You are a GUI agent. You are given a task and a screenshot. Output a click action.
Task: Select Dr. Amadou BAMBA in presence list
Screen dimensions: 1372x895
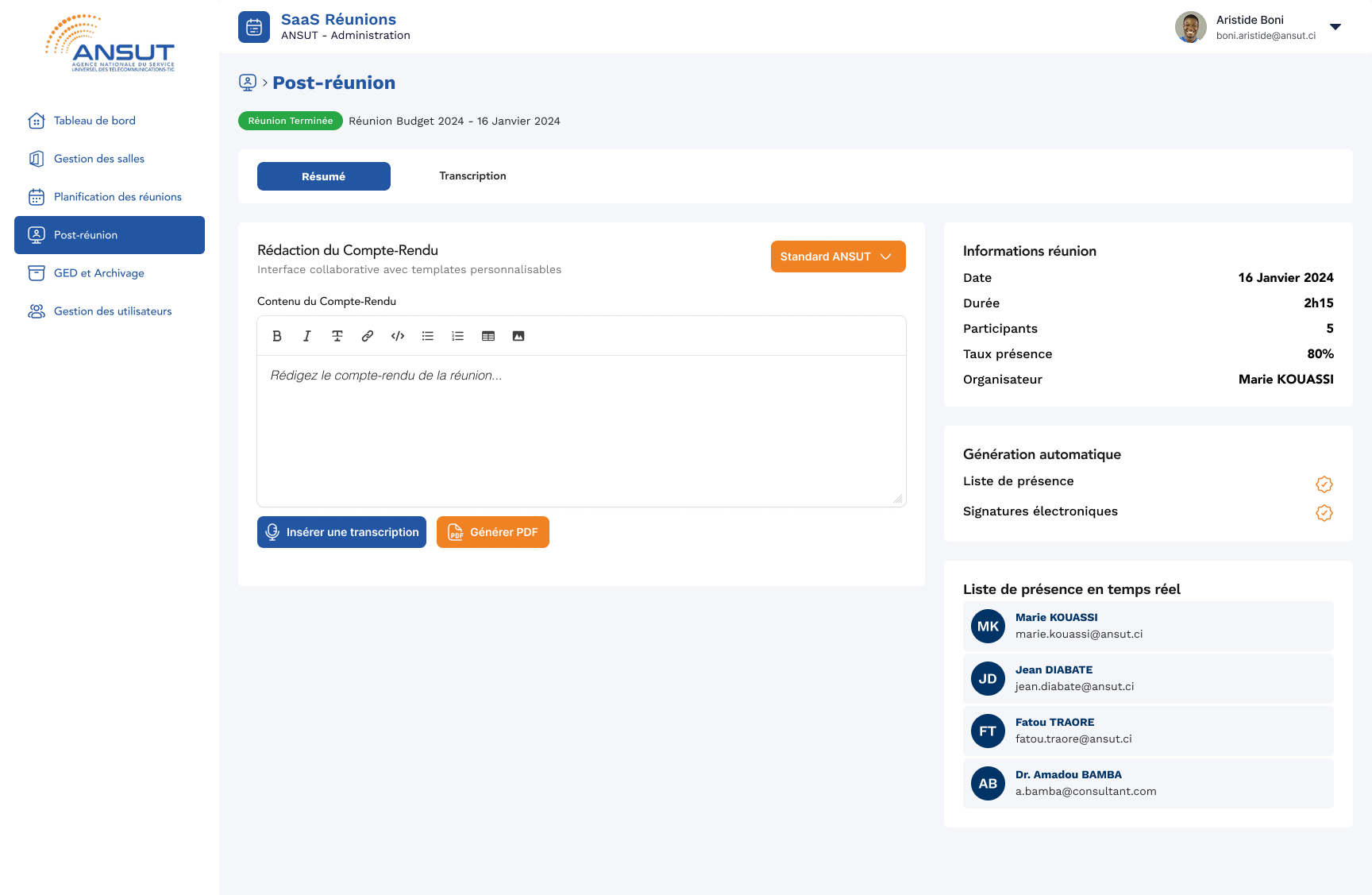1148,784
